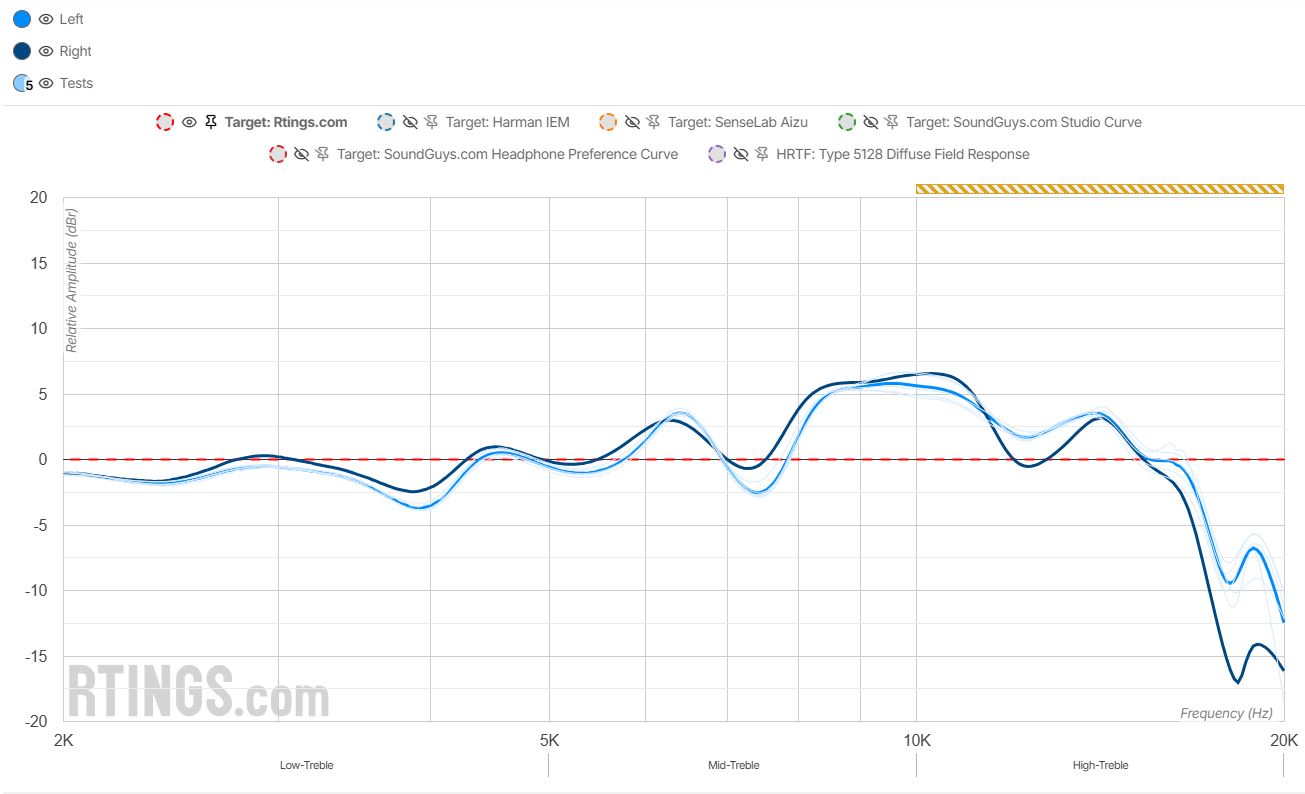Show the Harman IEM target via crossed-eye icon

[x=410, y=122]
